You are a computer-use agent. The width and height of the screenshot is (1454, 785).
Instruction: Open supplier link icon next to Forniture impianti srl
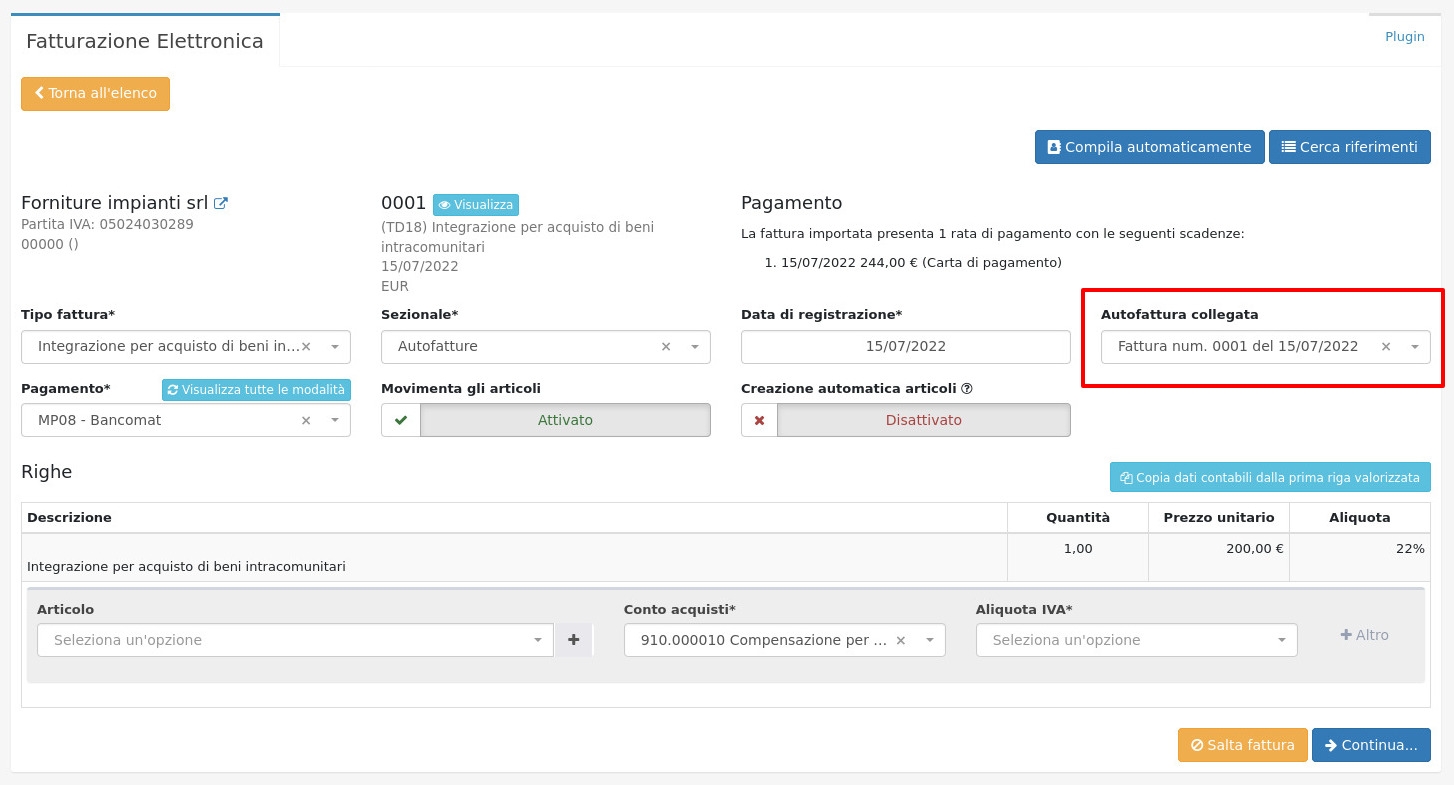[221, 203]
